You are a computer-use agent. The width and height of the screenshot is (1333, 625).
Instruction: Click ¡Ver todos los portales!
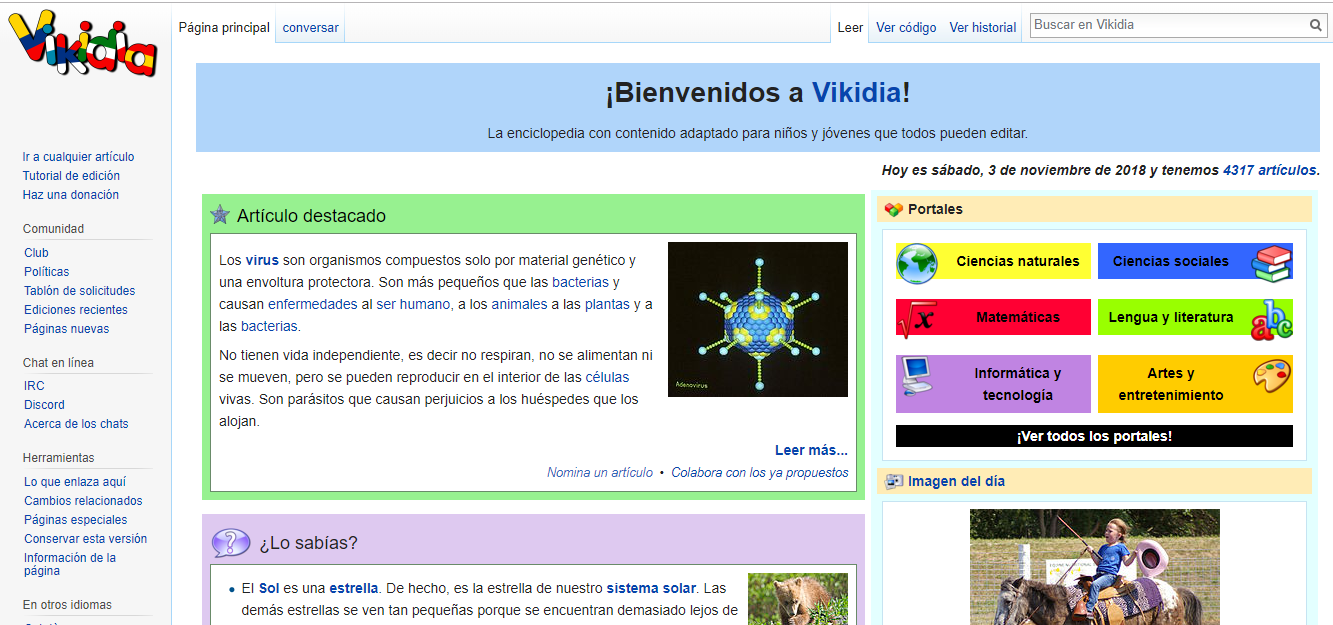click(x=1096, y=435)
